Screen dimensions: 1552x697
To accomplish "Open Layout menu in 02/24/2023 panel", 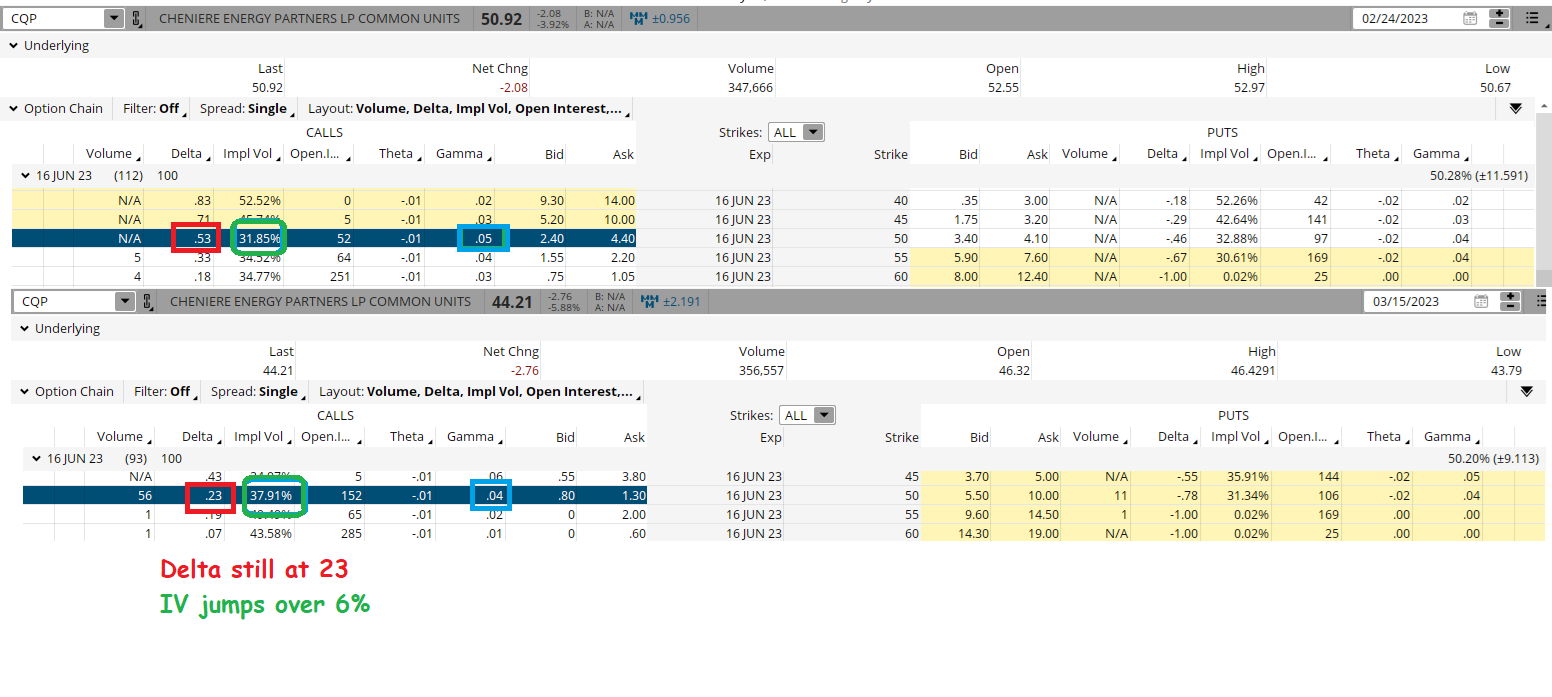I will click(469, 109).
